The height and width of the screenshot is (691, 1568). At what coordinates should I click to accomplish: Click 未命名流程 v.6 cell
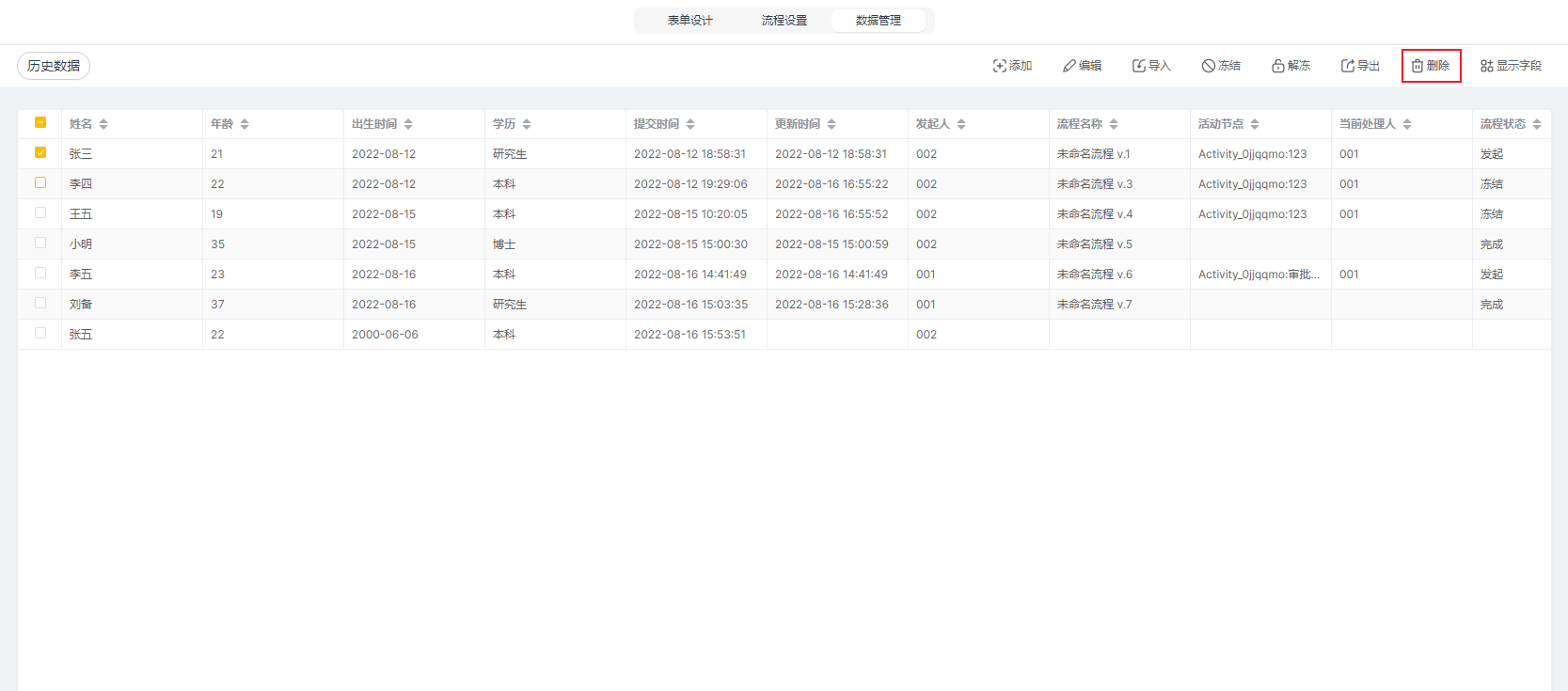1119,275
